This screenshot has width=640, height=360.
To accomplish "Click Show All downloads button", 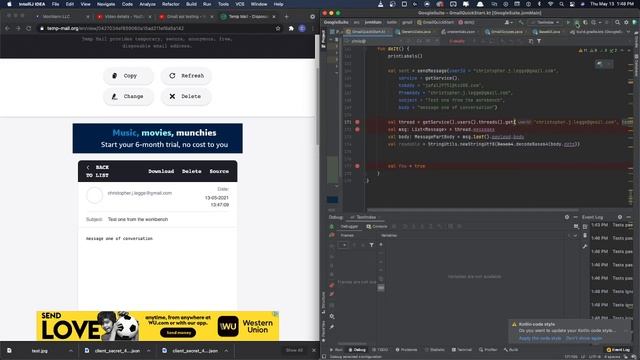I will (x=294, y=351).
